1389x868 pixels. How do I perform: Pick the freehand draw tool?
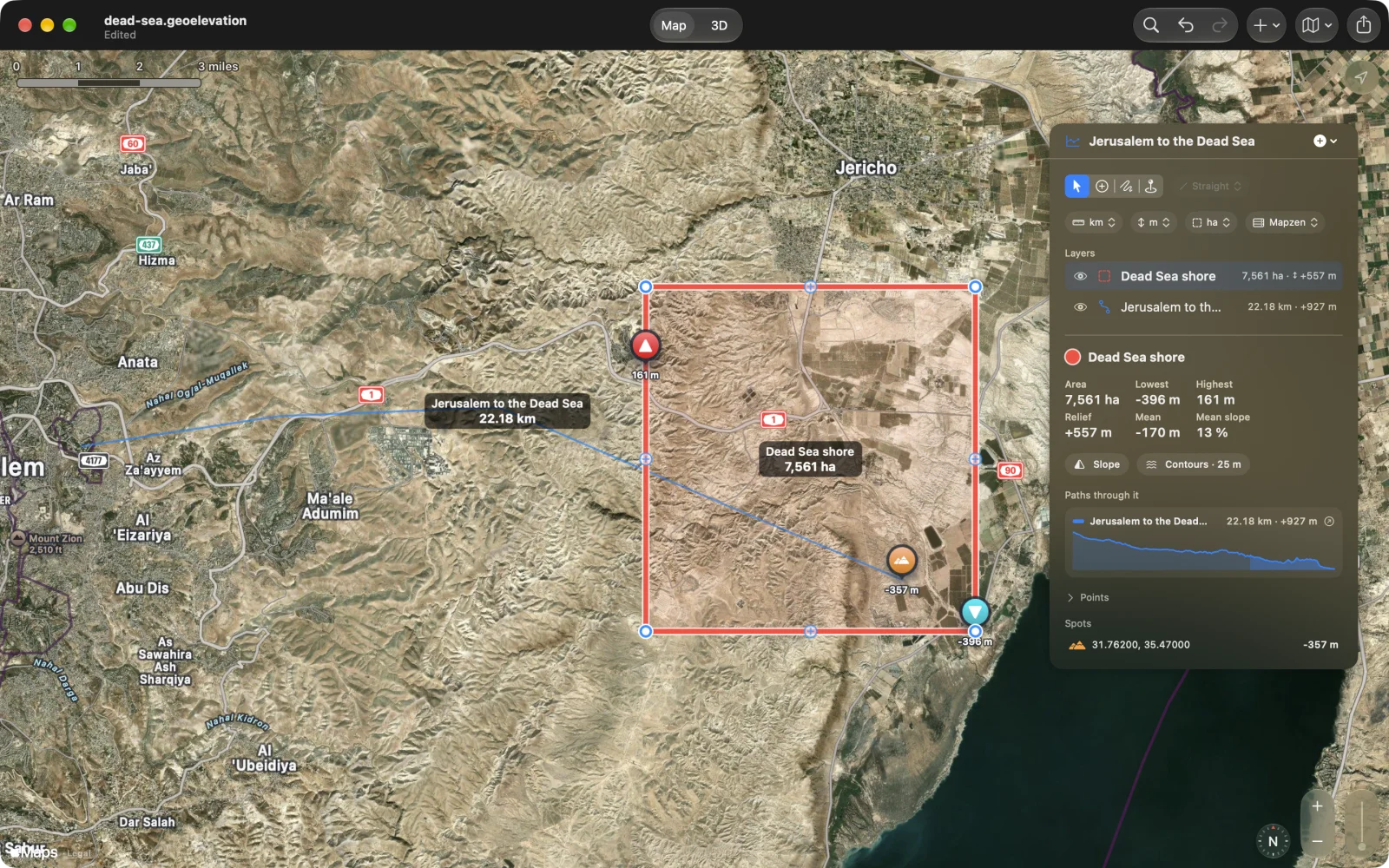coord(1126,186)
